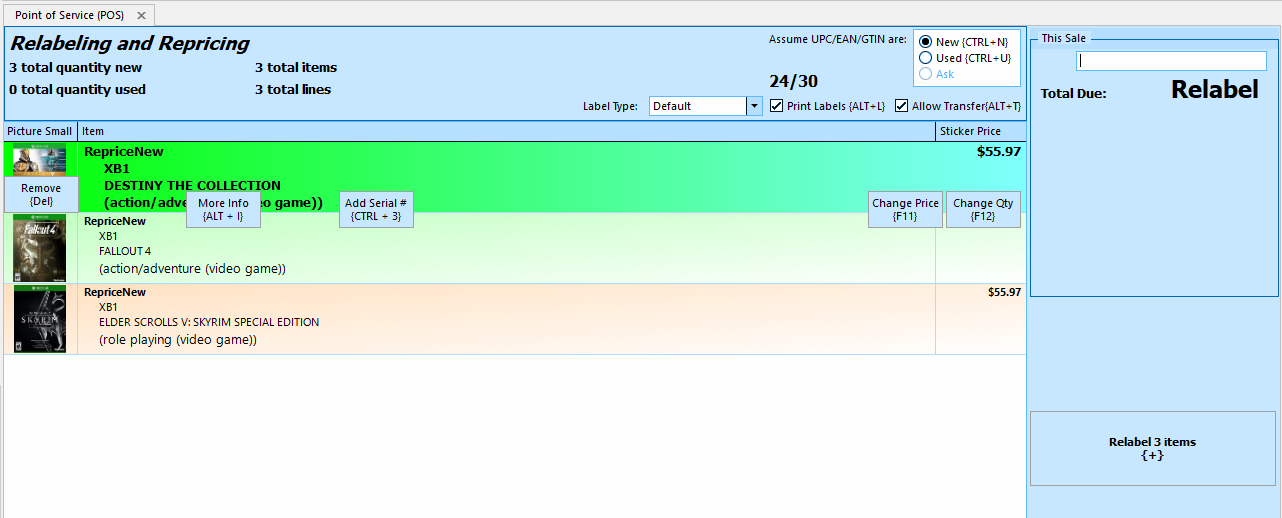Toggle the Print Labels checkbox

(x=777, y=106)
